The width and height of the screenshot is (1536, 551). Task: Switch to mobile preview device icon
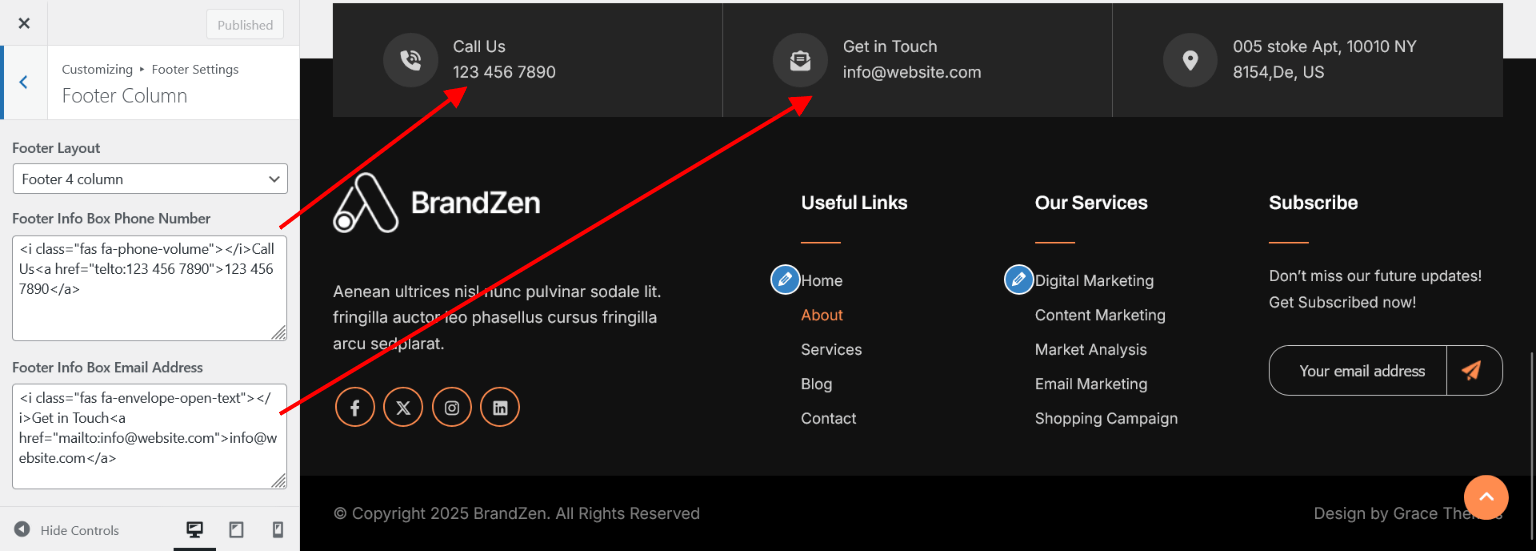(x=278, y=530)
